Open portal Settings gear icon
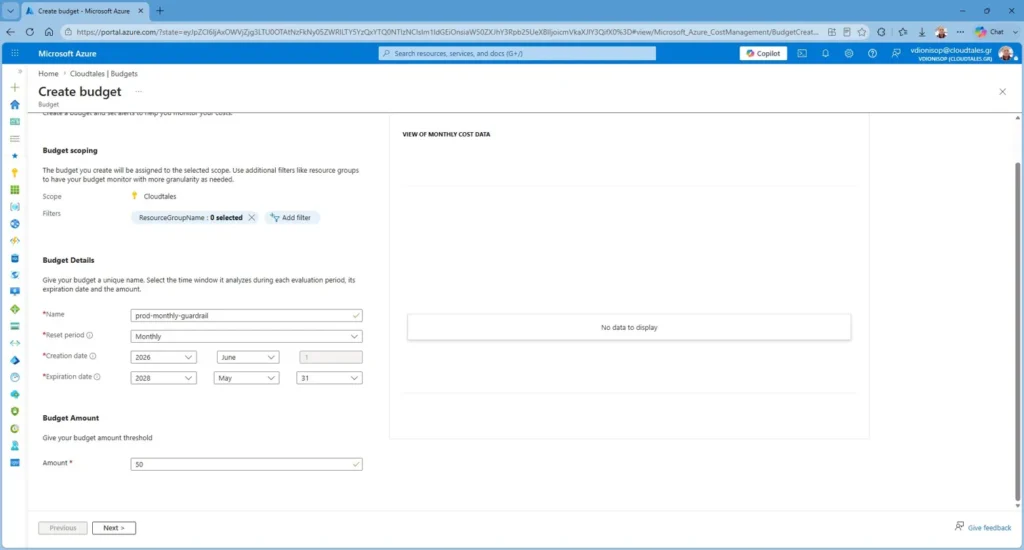The width and height of the screenshot is (1024, 550). [x=849, y=54]
